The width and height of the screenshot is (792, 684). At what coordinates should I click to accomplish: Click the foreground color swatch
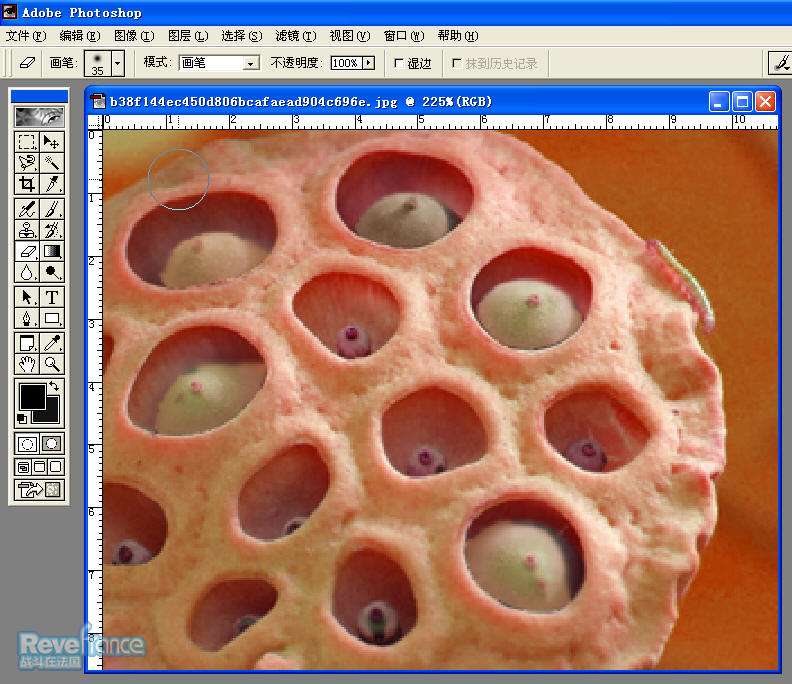tap(31, 396)
